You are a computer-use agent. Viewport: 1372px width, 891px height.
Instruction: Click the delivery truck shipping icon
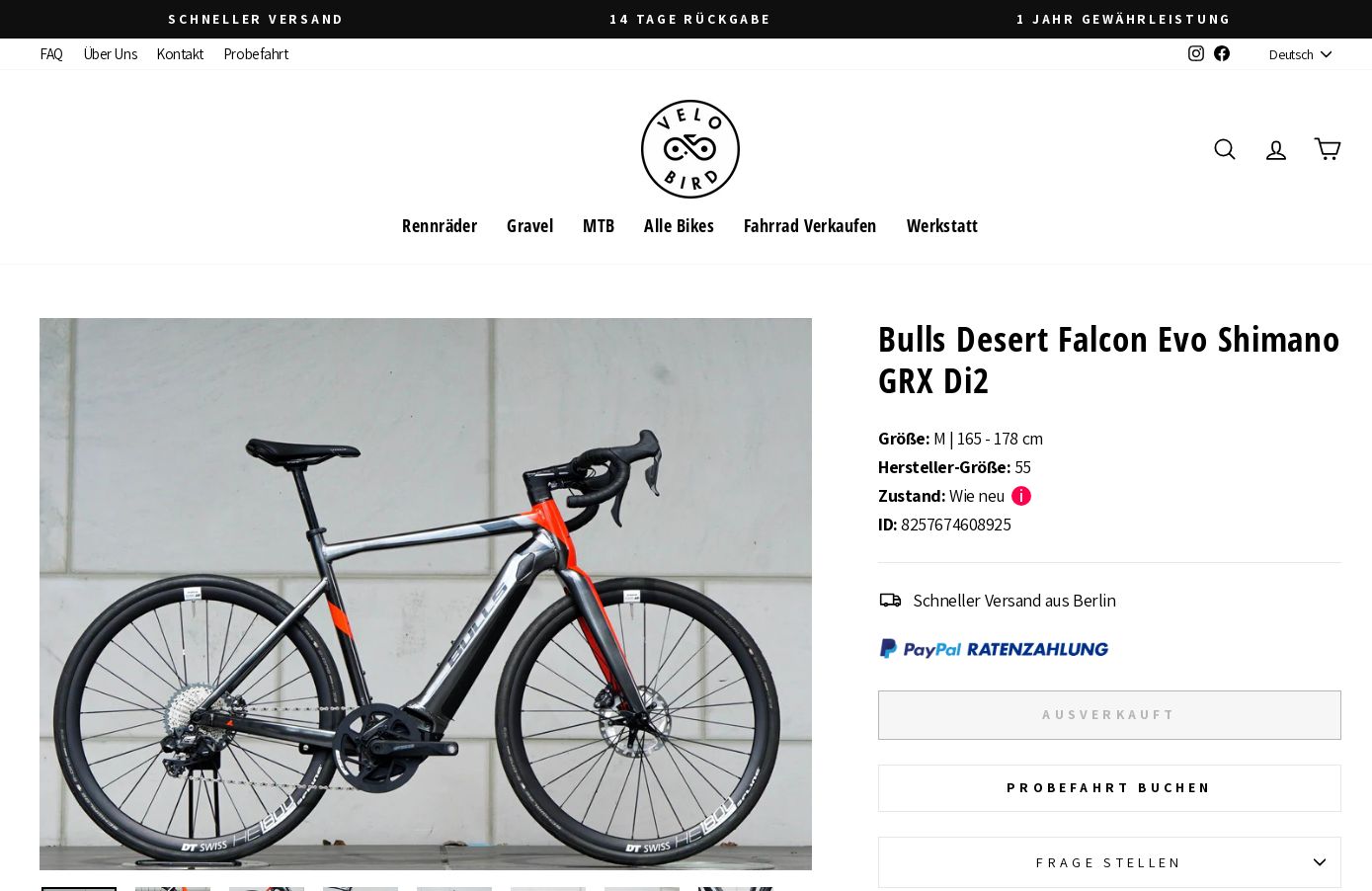(890, 600)
